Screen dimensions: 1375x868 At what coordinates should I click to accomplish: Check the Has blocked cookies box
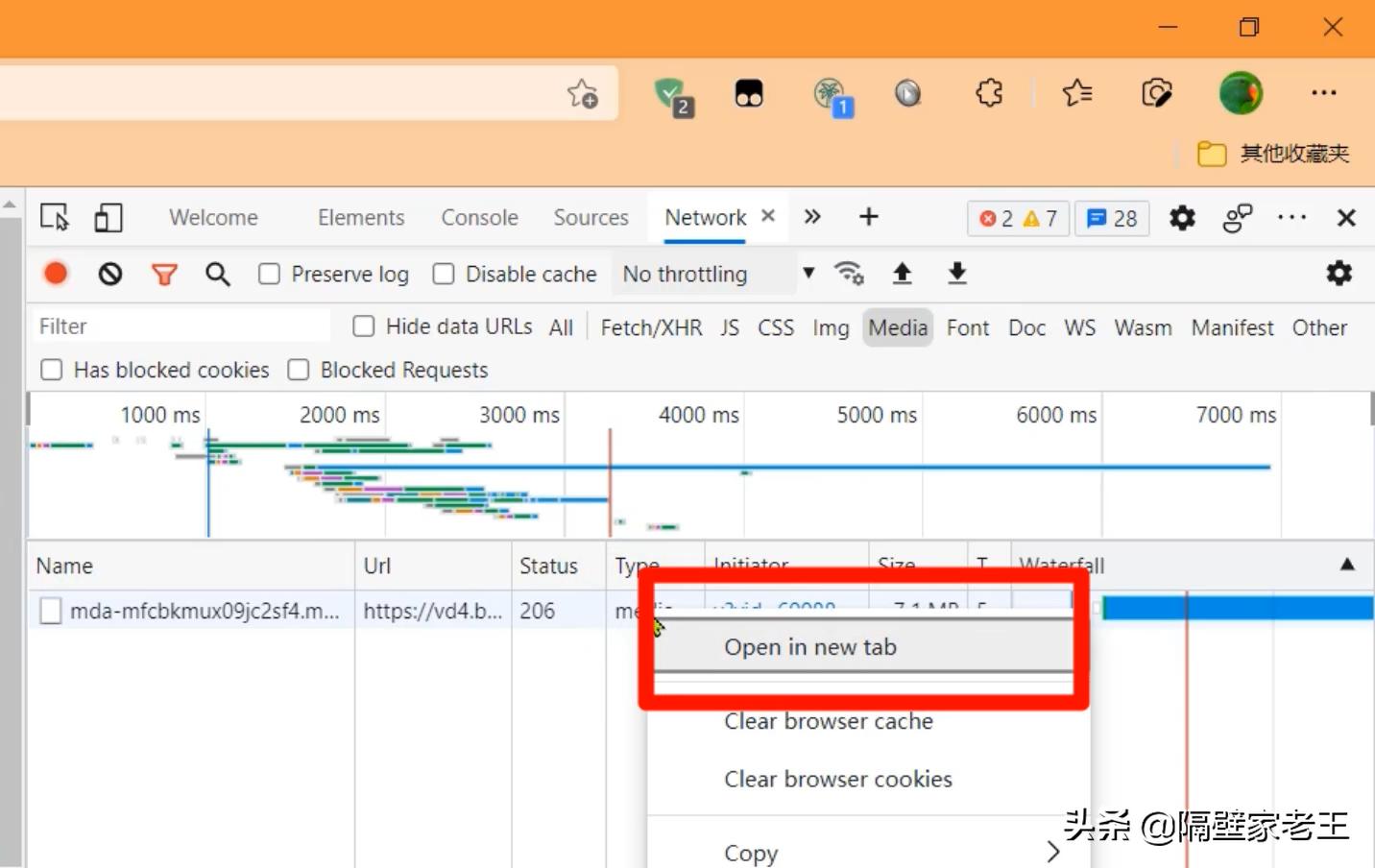click(52, 370)
